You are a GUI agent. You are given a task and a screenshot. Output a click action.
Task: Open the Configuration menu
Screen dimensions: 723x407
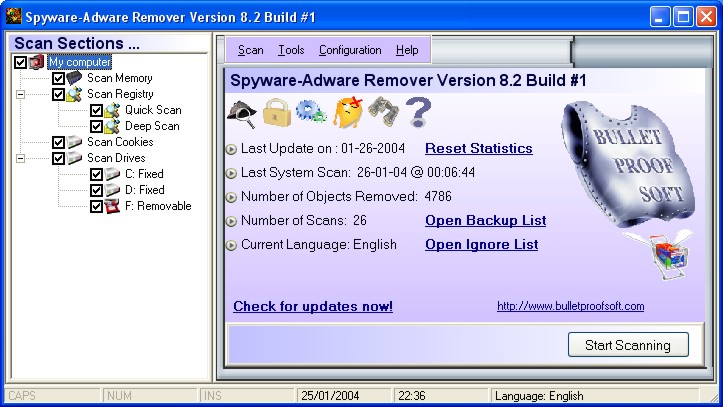(x=350, y=50)
